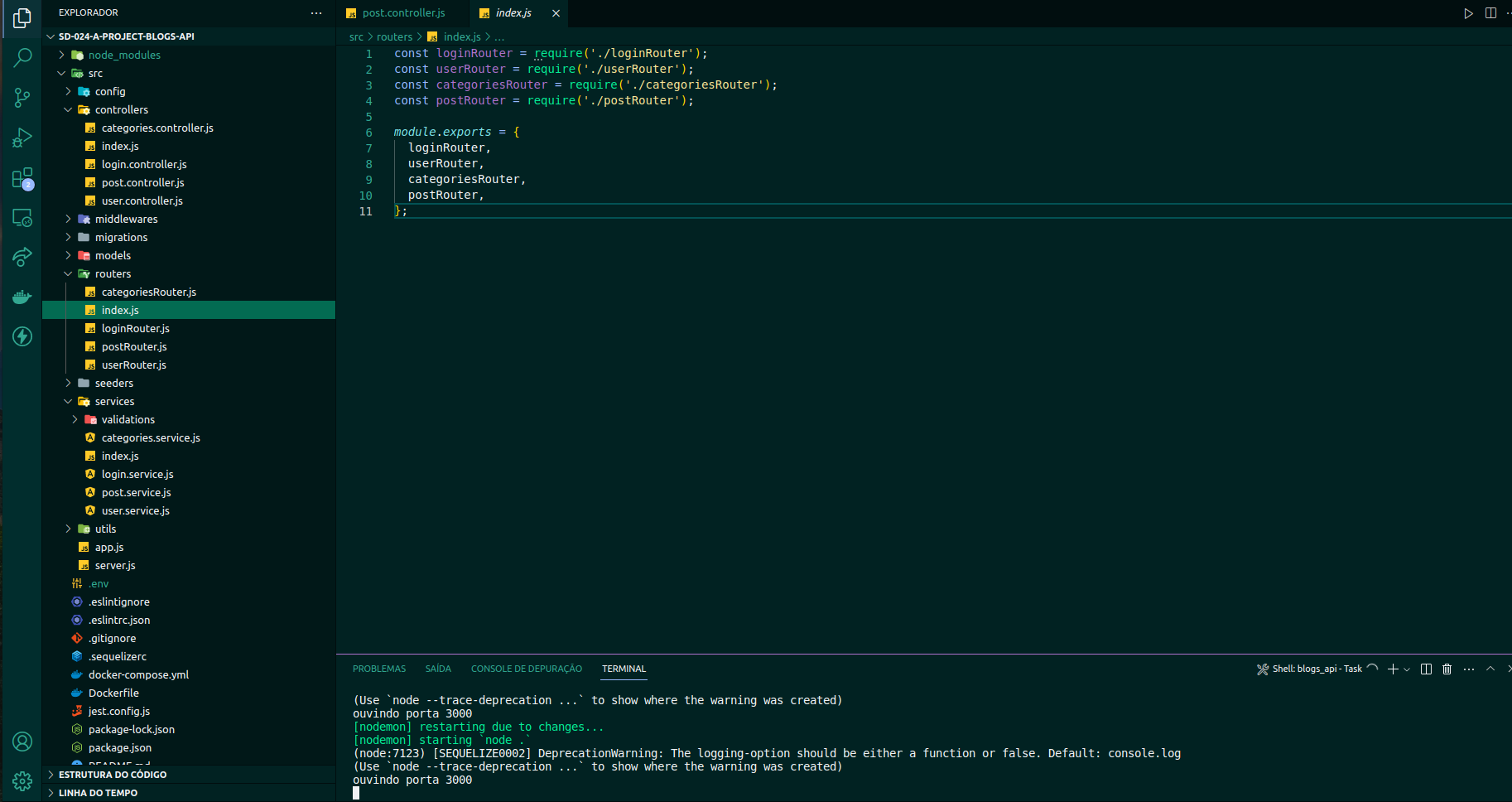Open loginRouter.js file

pos(189,328)
